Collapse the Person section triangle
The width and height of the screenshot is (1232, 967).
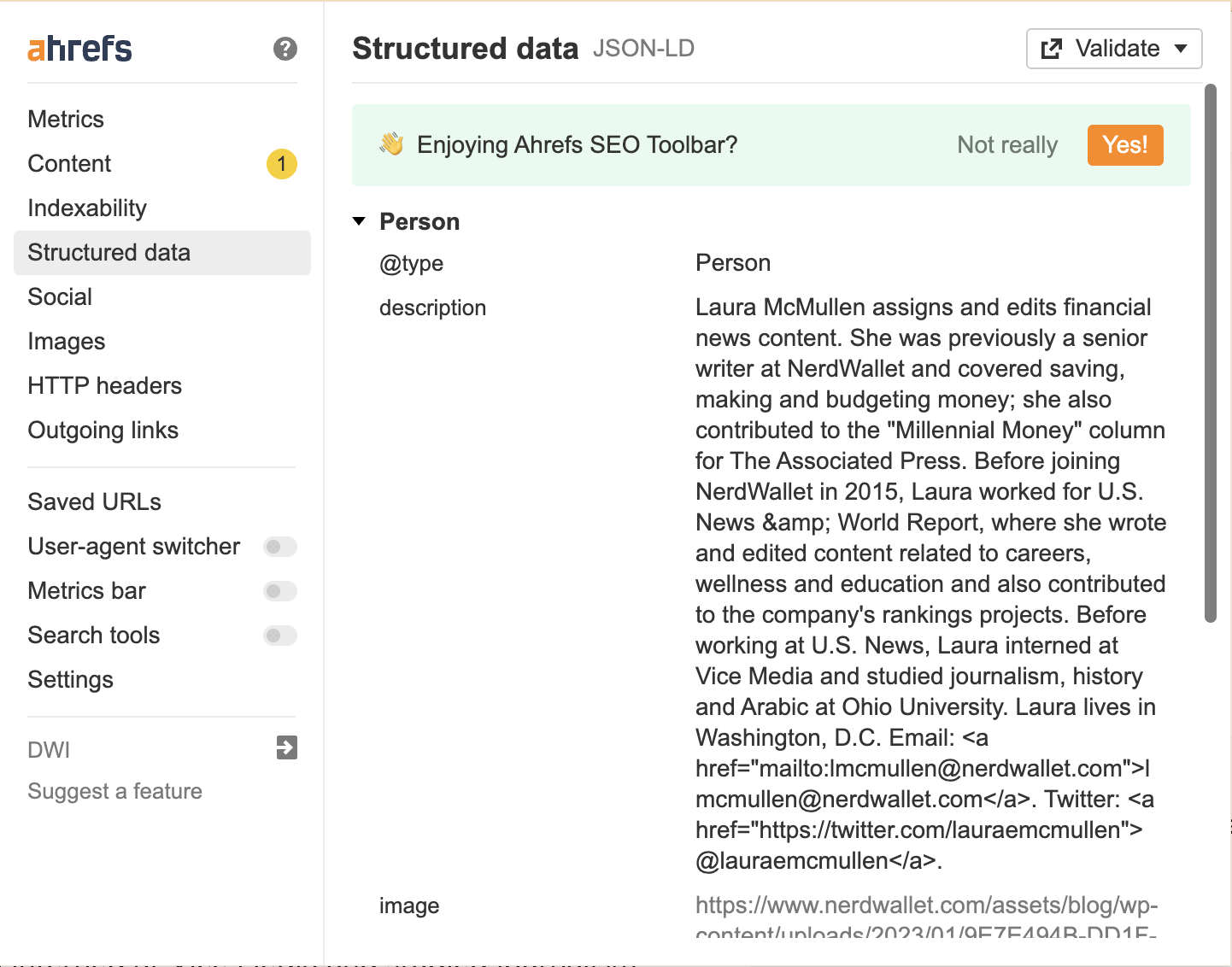(360, 222)
